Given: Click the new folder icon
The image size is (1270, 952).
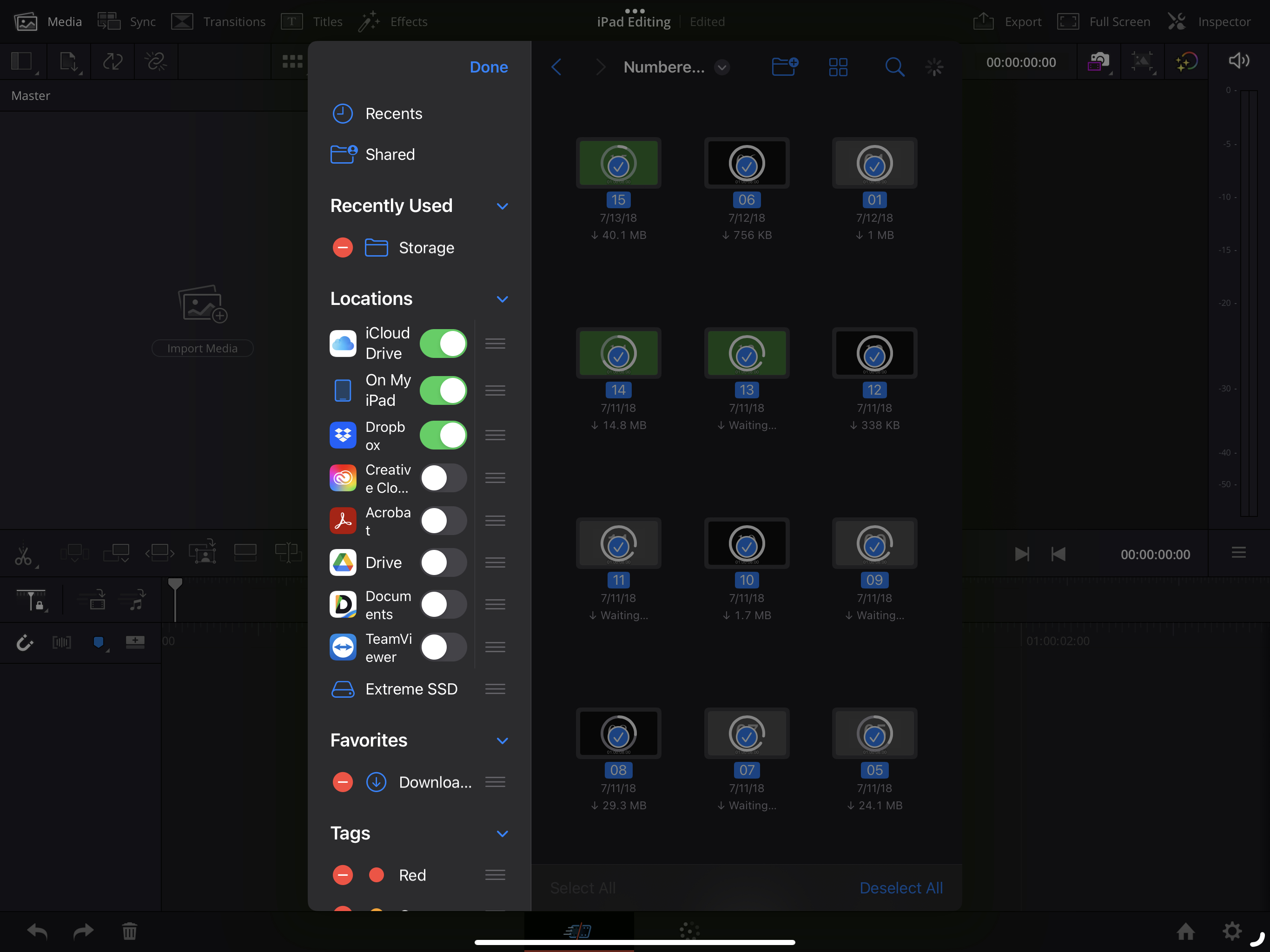Looking at the screenshot, I should tap(784, 66).
